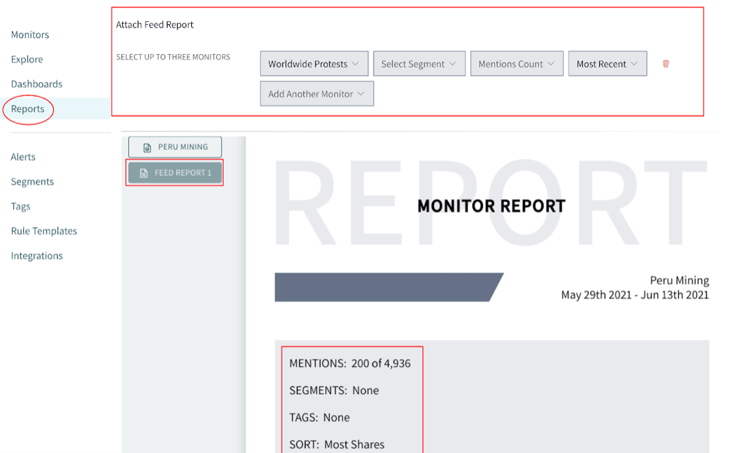731x453 pixels.
Task: Open the Most Recent sort dropdown
Action: coord(607,64)
